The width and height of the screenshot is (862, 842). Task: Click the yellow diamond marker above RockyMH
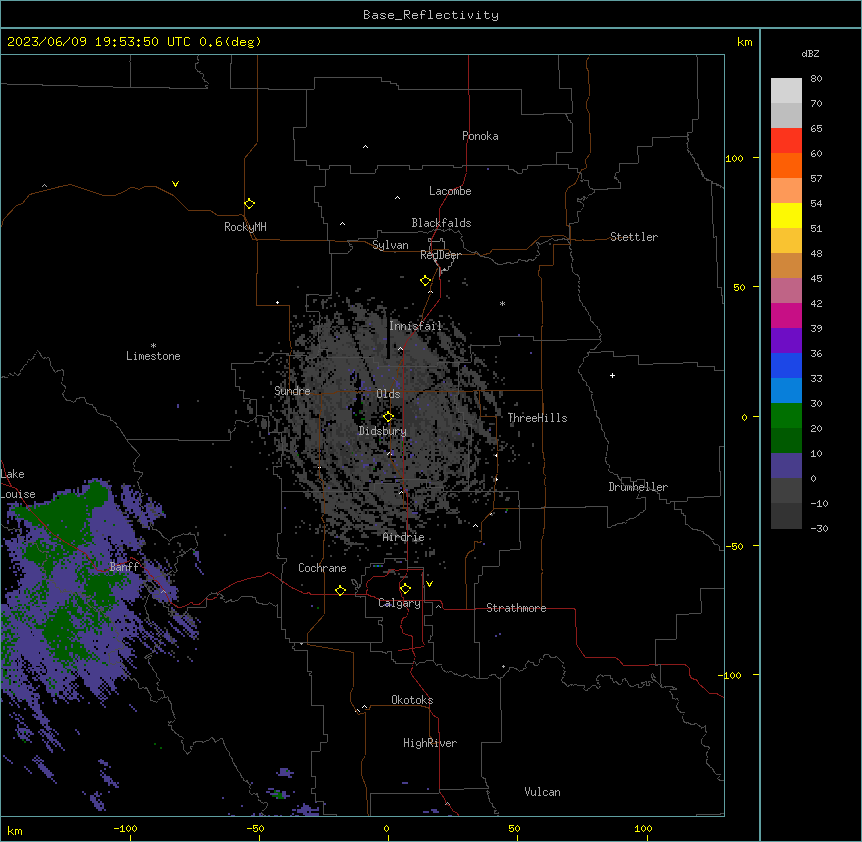point(250,203)
